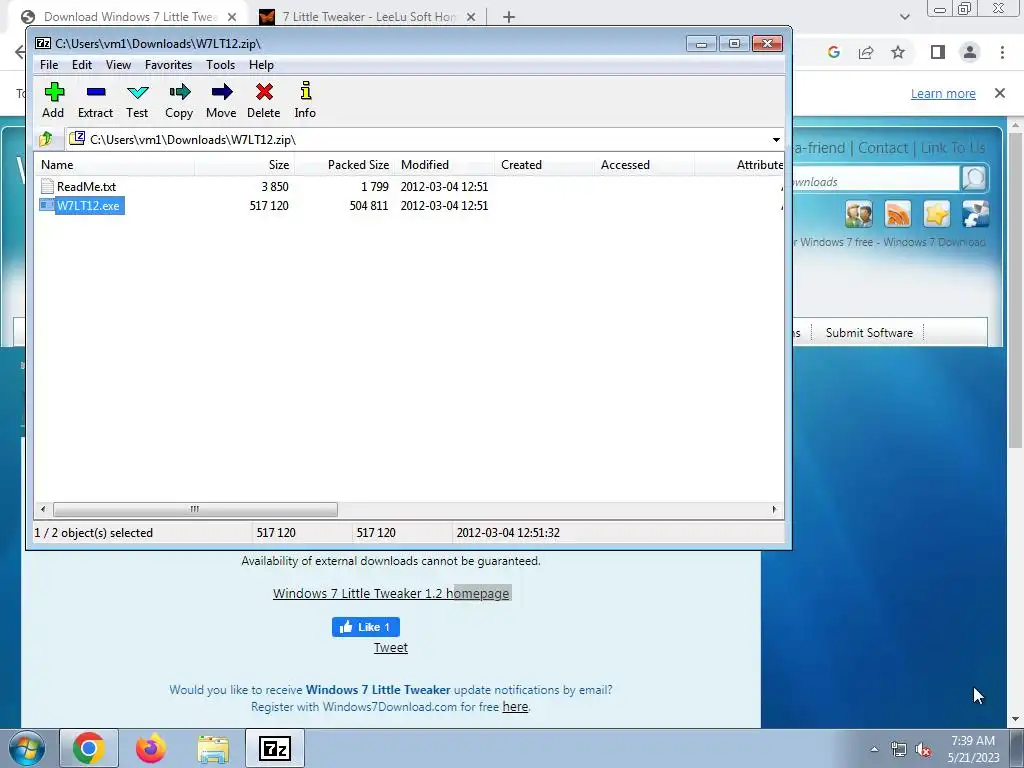Click the 'here' registration link
The image size is (1024, 768).
515,707
